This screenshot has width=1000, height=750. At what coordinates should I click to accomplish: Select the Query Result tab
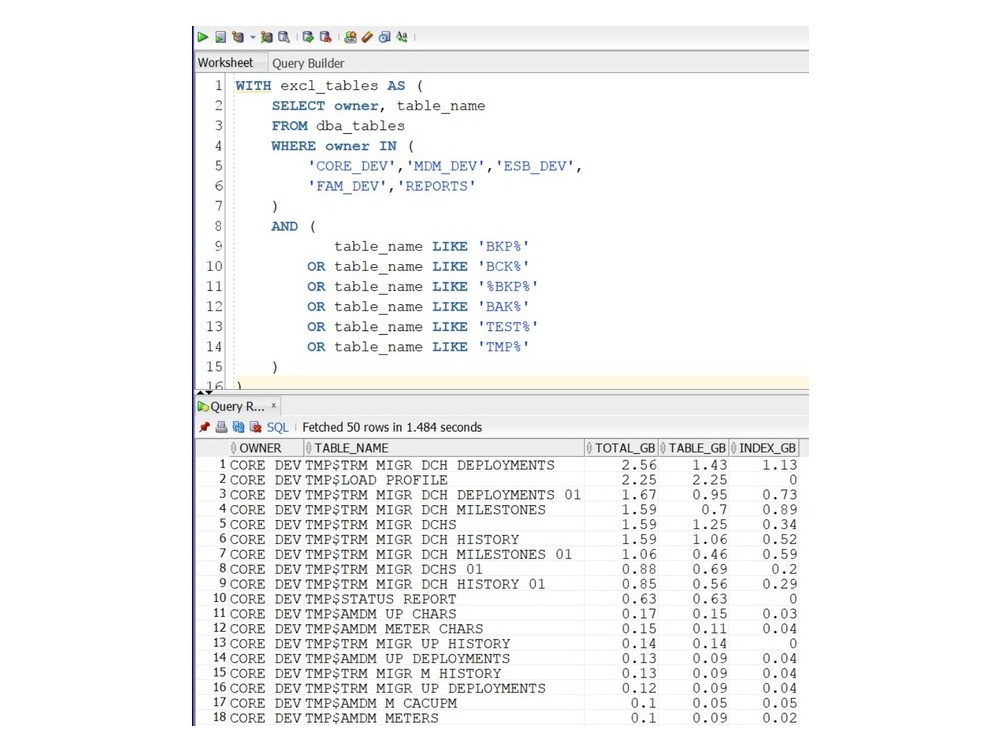[x=237, y=406]
